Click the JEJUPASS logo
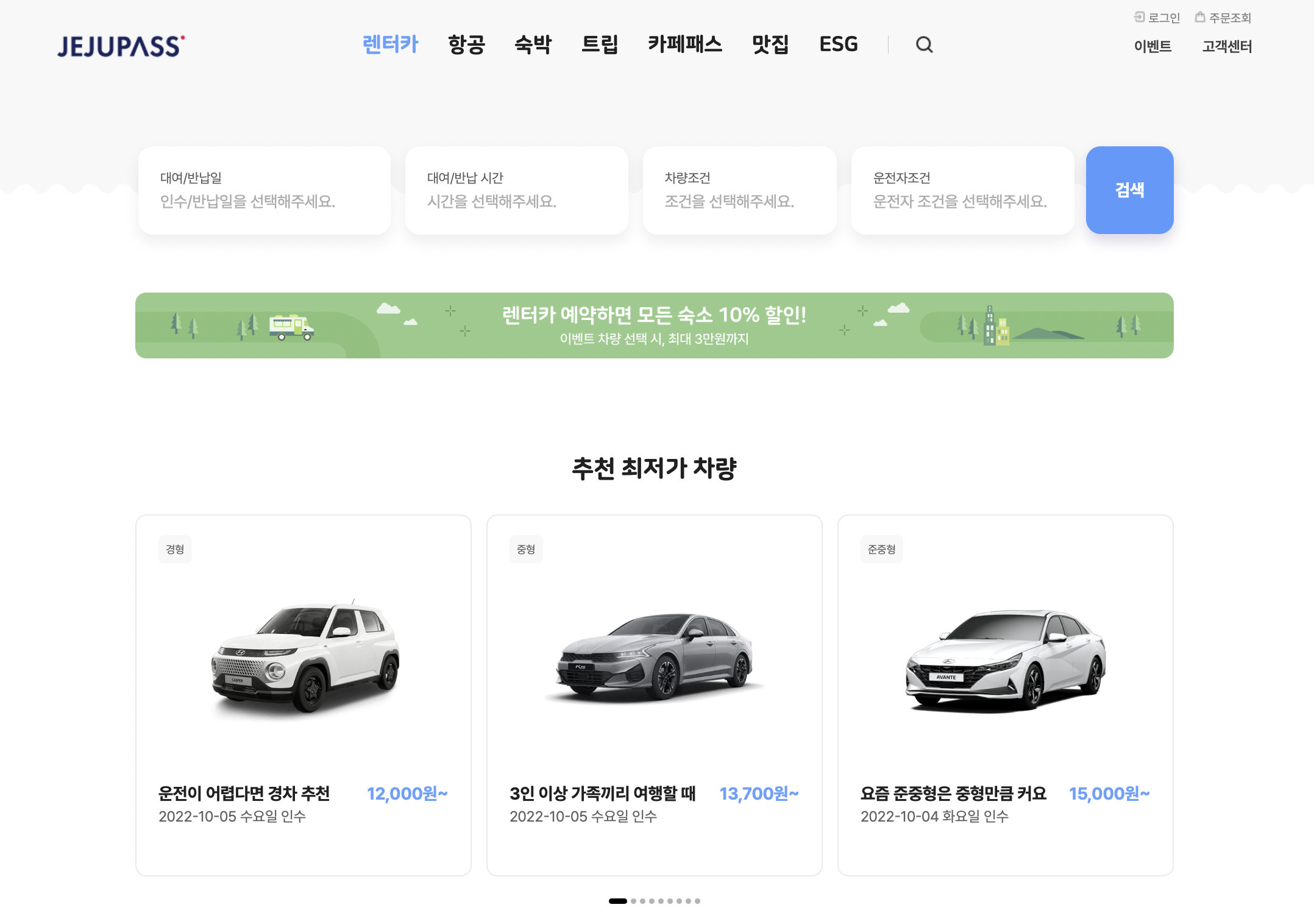Viewport: 1314px width, 924px height. 121,46
